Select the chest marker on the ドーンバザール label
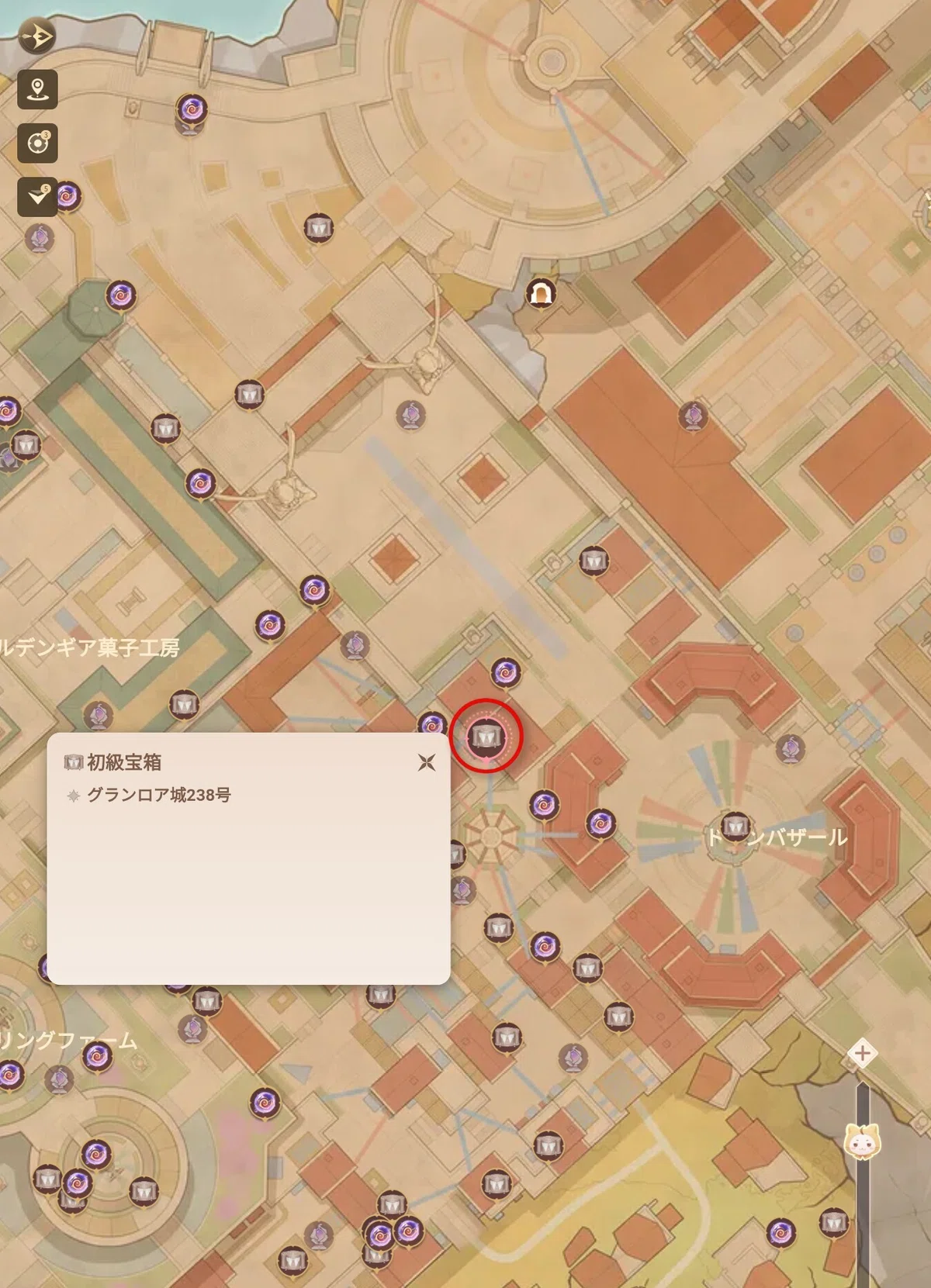The width and height of the screenshot is (931, 1288). point(735,827)
